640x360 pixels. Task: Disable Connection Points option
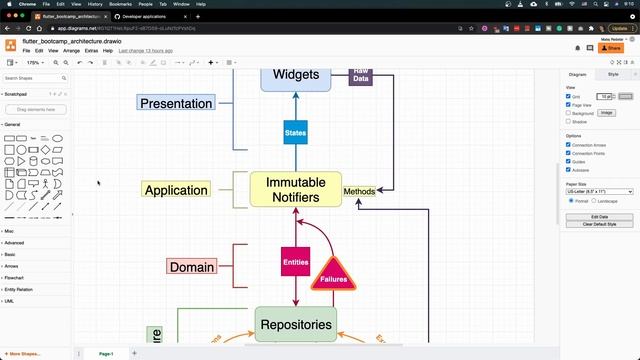[568, 153]
